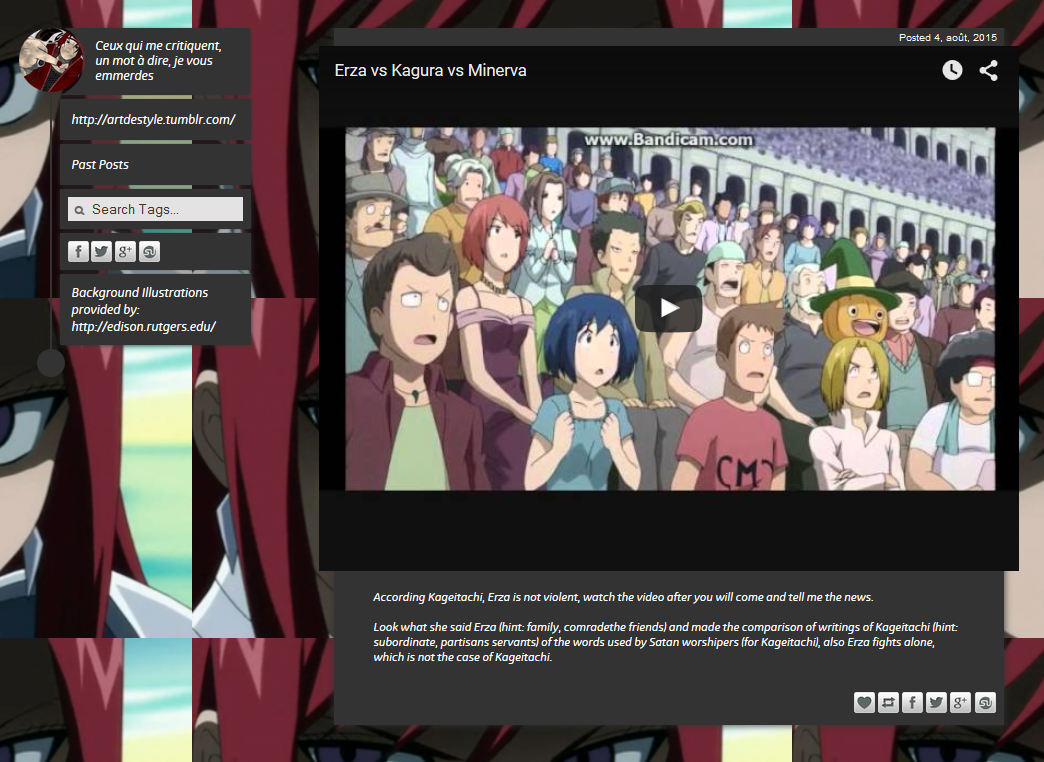
Task: Click the Search Tags input field
Action: click(x=160, y=209)
